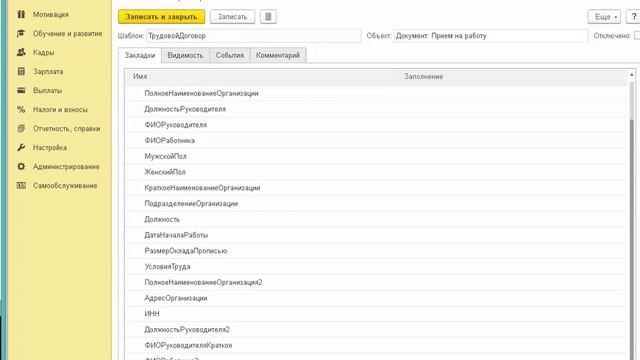The width and height of the screenshot is (640, 360).
Task: Click the scrollbar up arrow in the table
Action: point(632,75)
